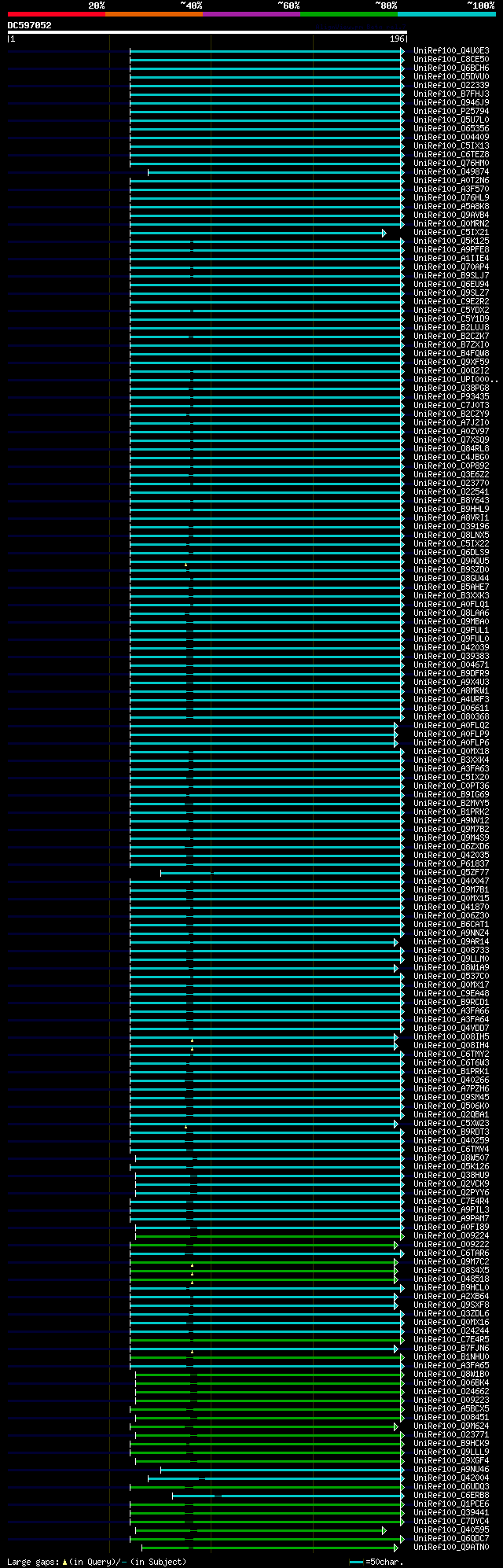Click UniRef100_Q84RL8 label
Screen dimensions: 503x1568
click(x=451, y=448)
